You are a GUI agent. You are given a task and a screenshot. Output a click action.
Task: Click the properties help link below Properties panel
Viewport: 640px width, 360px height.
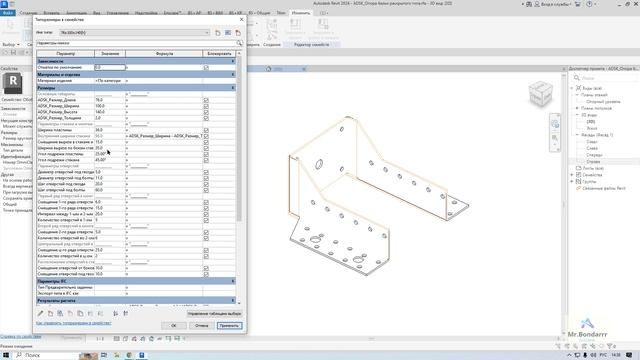(20, 337)
